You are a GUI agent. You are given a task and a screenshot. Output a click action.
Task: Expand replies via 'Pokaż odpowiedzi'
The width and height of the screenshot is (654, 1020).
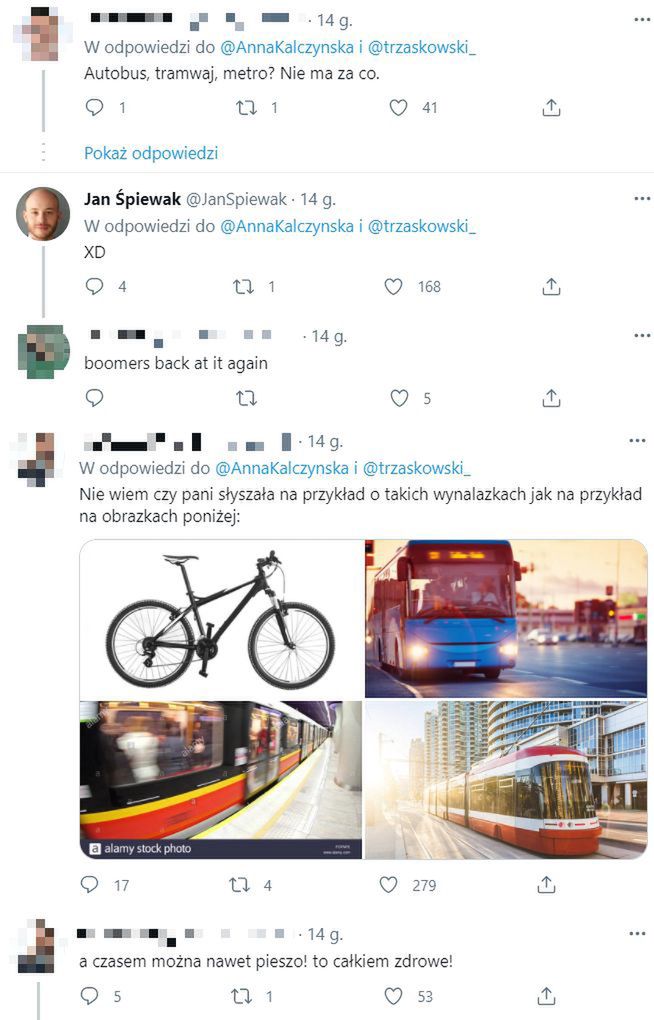click(x=151, y=153)
